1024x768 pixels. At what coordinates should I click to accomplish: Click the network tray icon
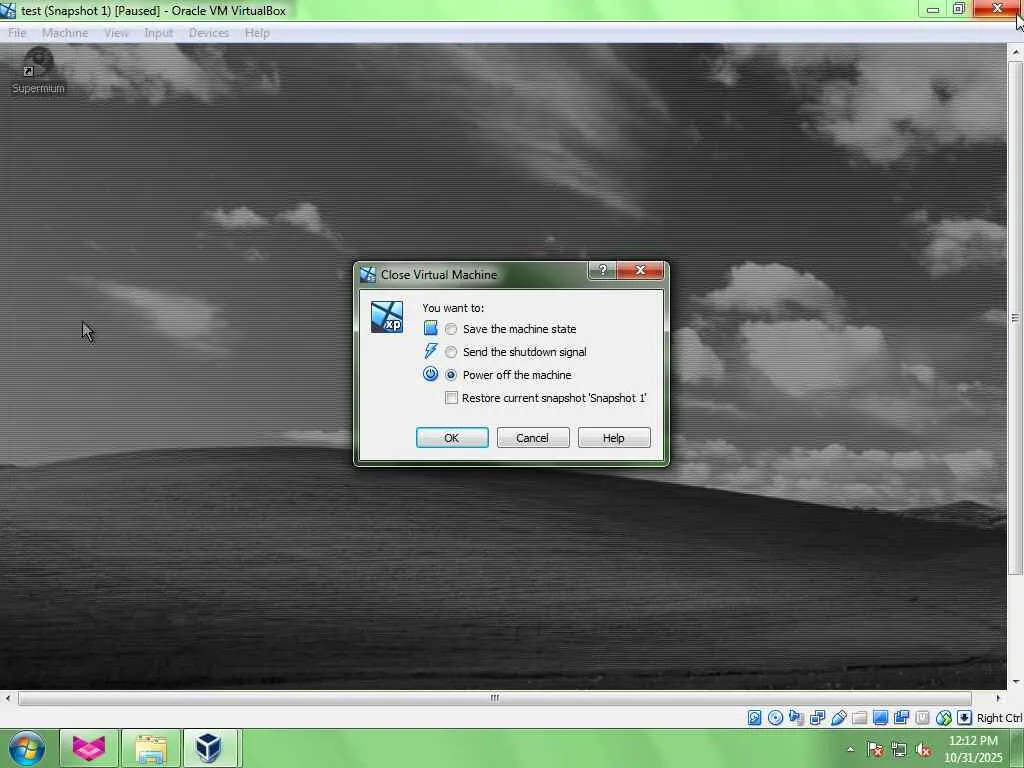(899, 750)
